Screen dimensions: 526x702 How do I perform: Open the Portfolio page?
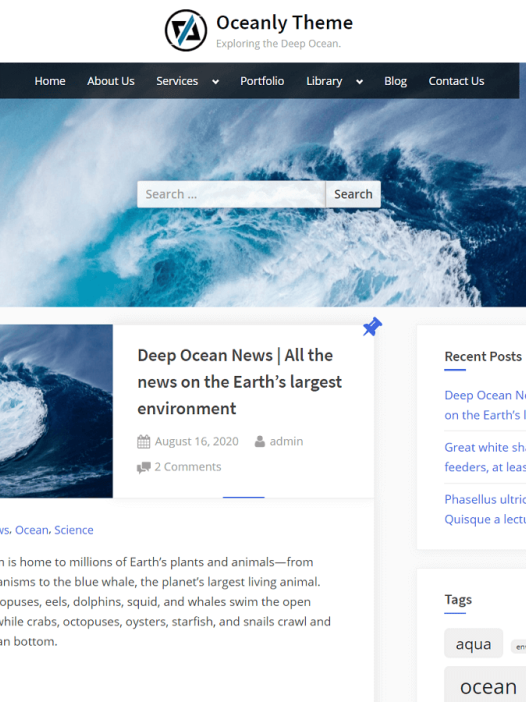pos(262,81)
